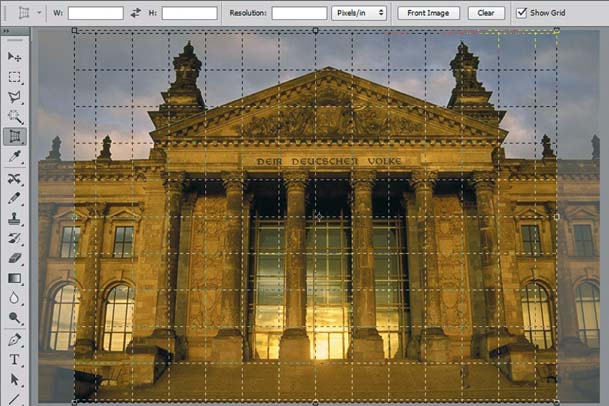The height and width of the screenshot is (406, 609).
Task: Select the Gradient tool
Action: 14,278
